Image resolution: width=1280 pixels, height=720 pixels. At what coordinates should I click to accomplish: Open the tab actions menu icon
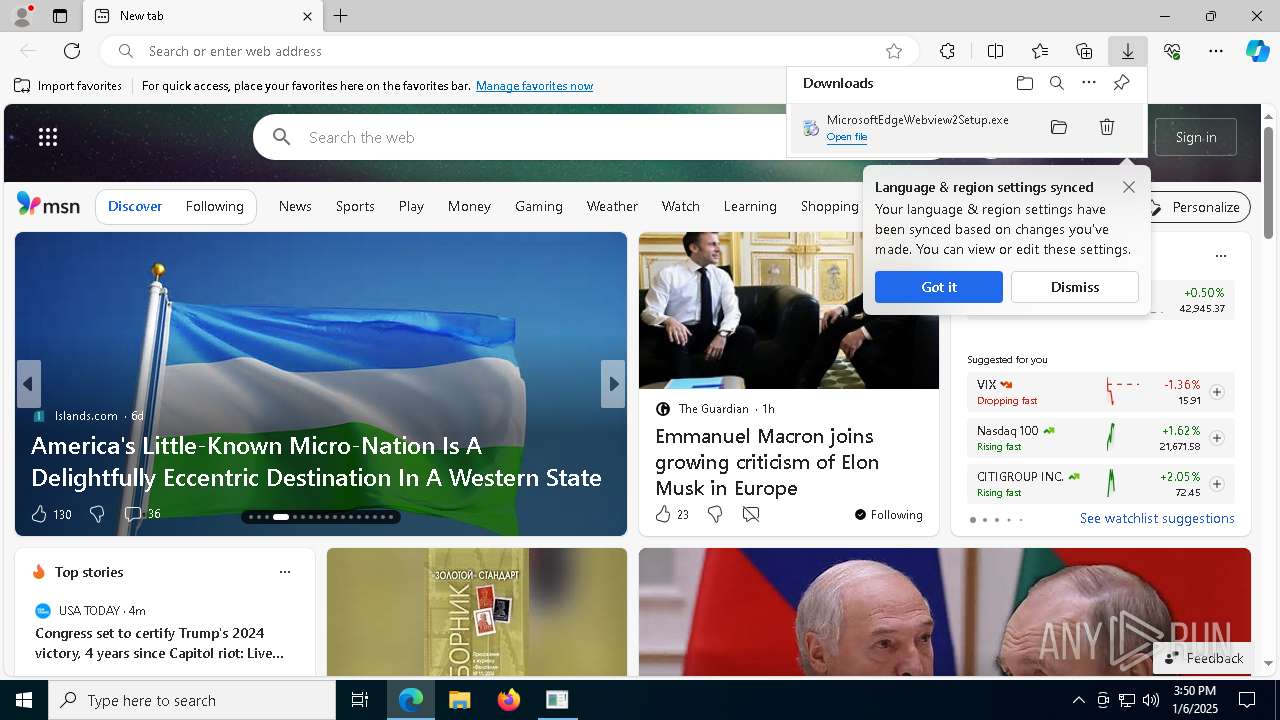[60, 16]
